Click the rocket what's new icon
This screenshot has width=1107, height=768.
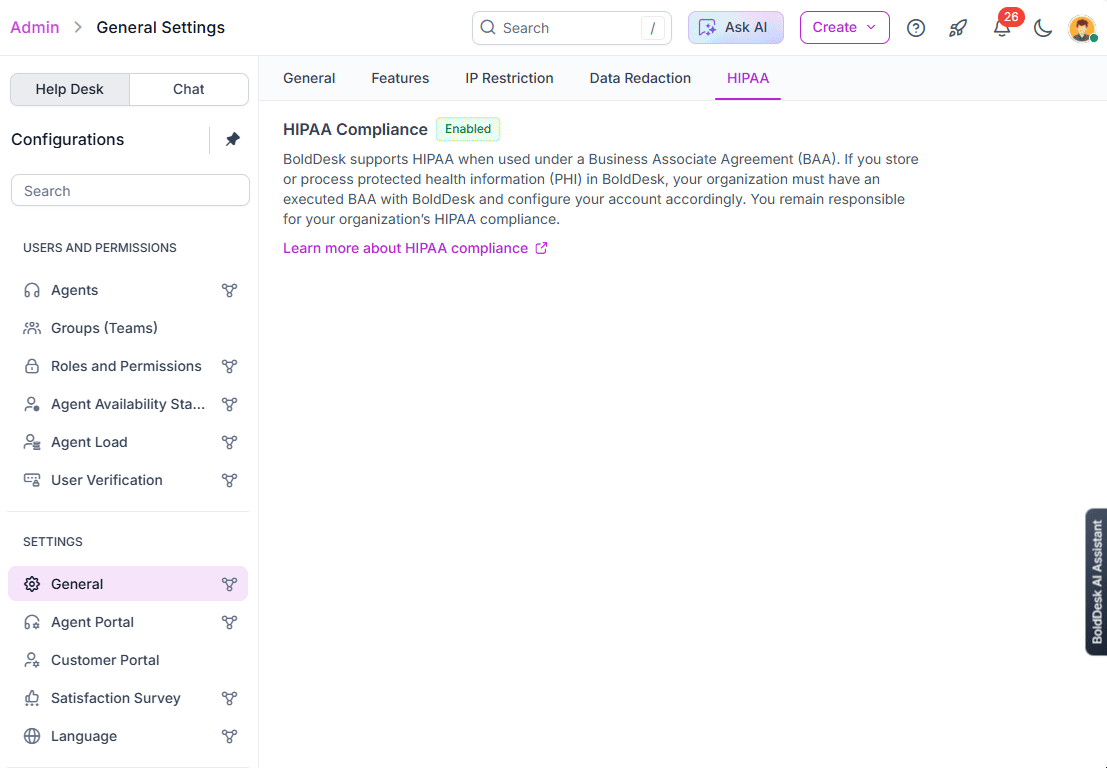(x=958, y=28)
